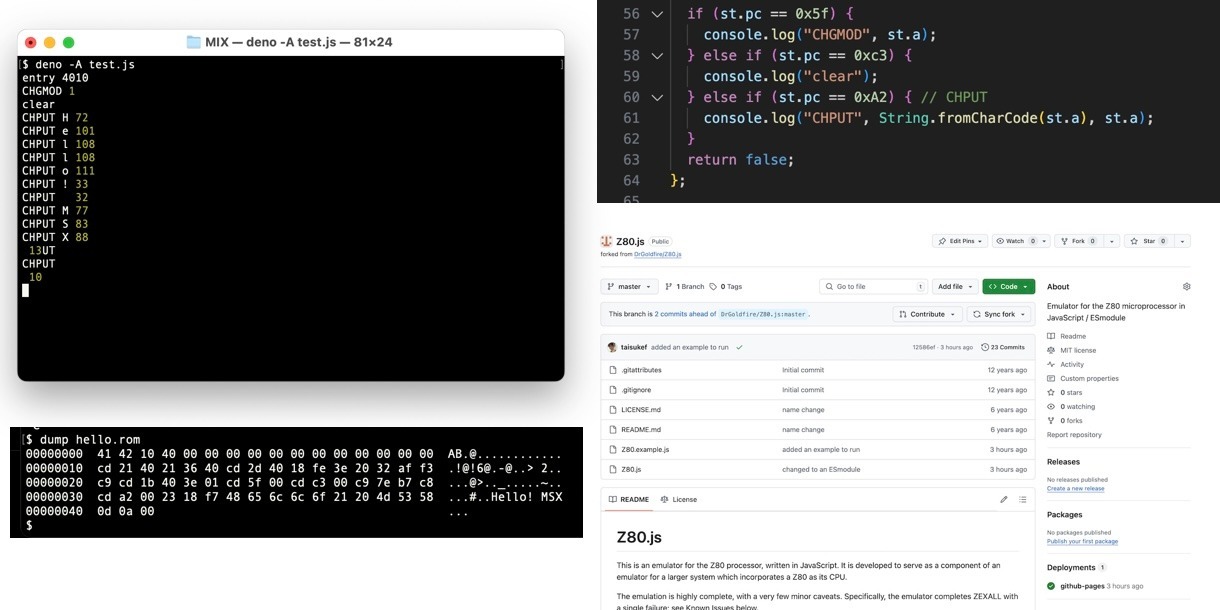Click the Go to file search field
1220x610 pixels.
(x=873, y=286)
